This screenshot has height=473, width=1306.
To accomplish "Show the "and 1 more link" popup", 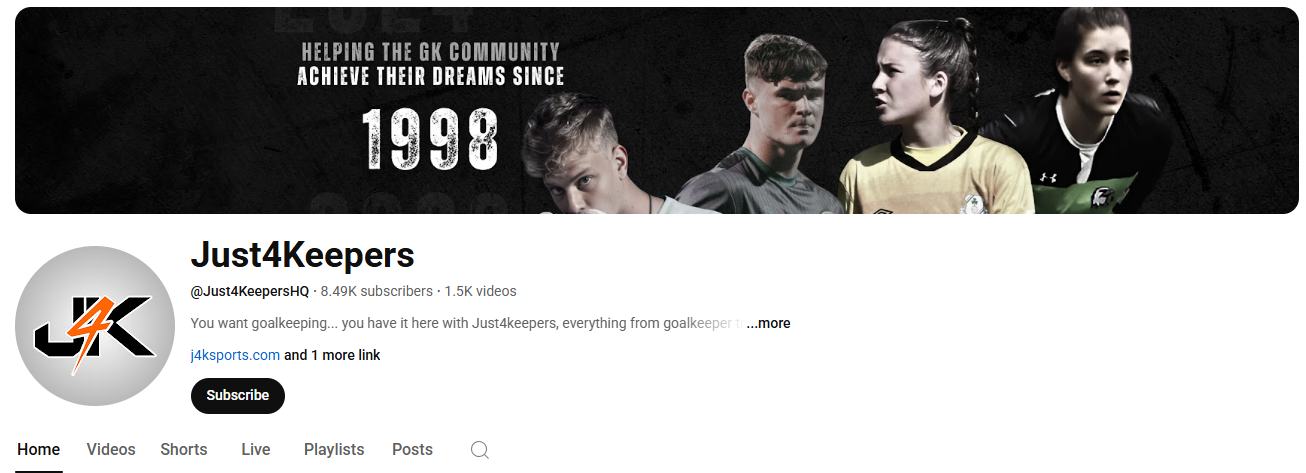I will (332, 355).
